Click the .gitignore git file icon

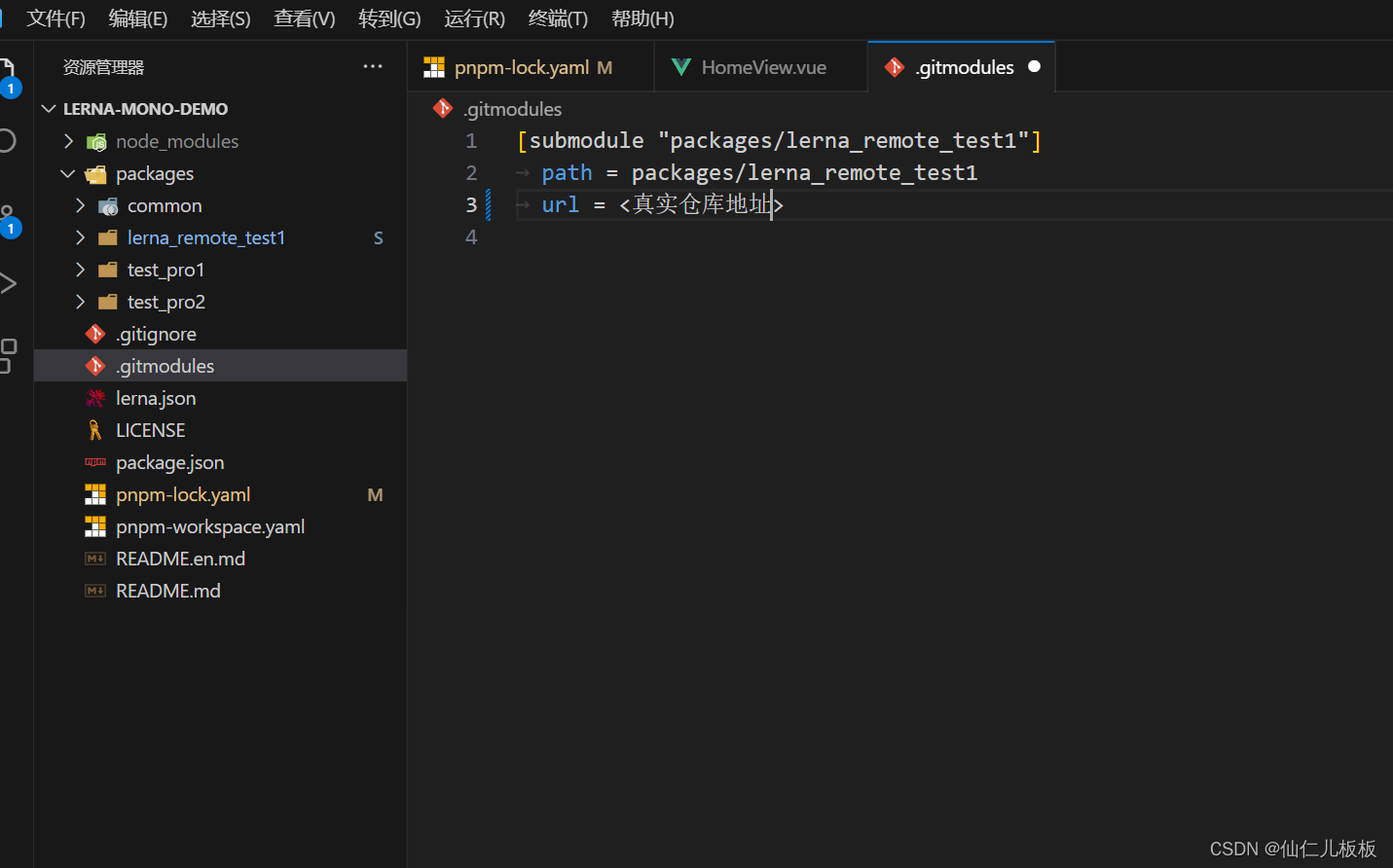(95, 334)
